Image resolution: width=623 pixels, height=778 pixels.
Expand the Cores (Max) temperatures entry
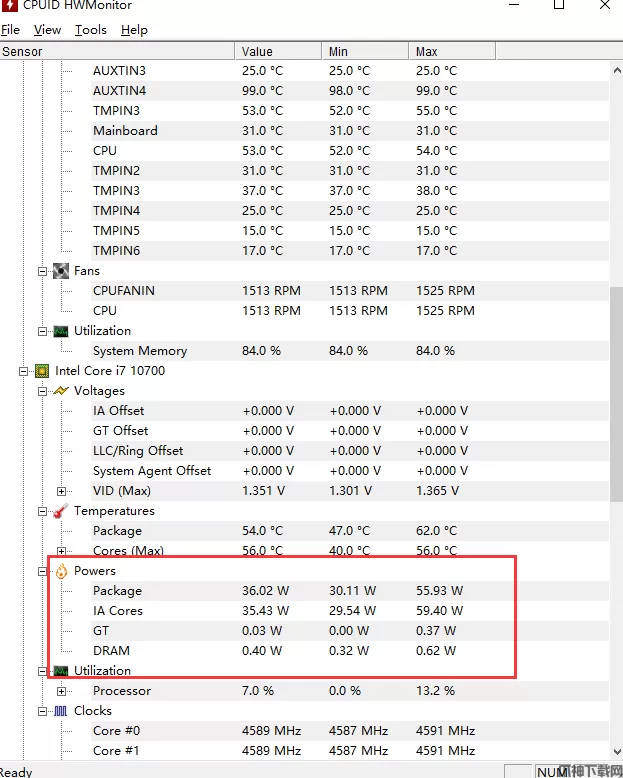(61, 551)
